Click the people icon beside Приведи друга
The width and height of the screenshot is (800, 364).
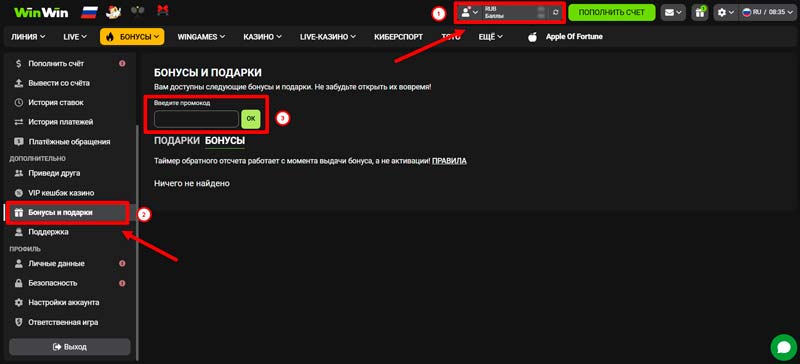(19, 174)
